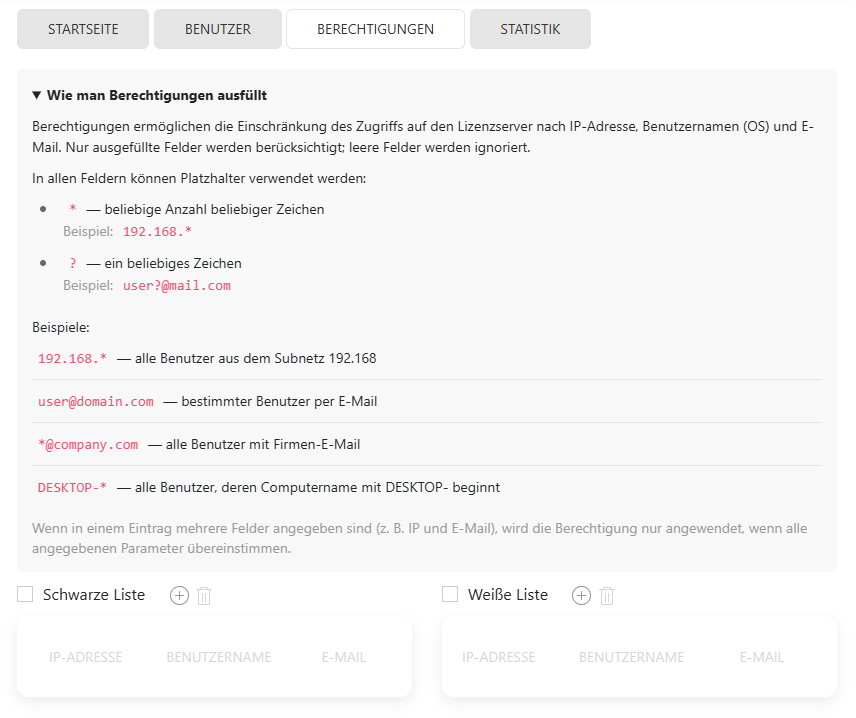
Task: Select the Berechtigungen tab
Action: (375, 29)
